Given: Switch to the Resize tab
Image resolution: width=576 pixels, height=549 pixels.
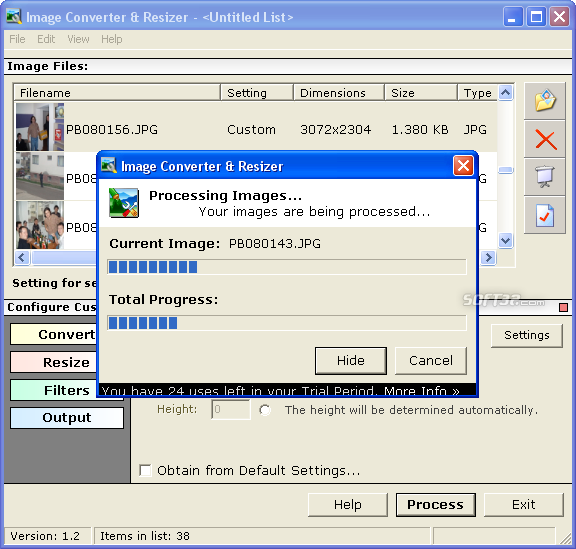Looking at the screenshot, I should click(54, 362).
